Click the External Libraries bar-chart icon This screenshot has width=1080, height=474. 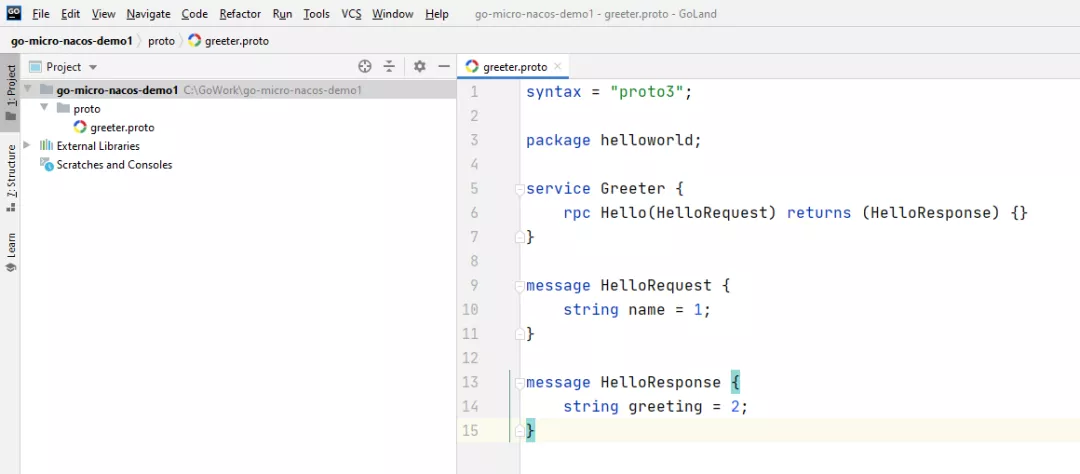pyautogui.click(x=46, y=145)
